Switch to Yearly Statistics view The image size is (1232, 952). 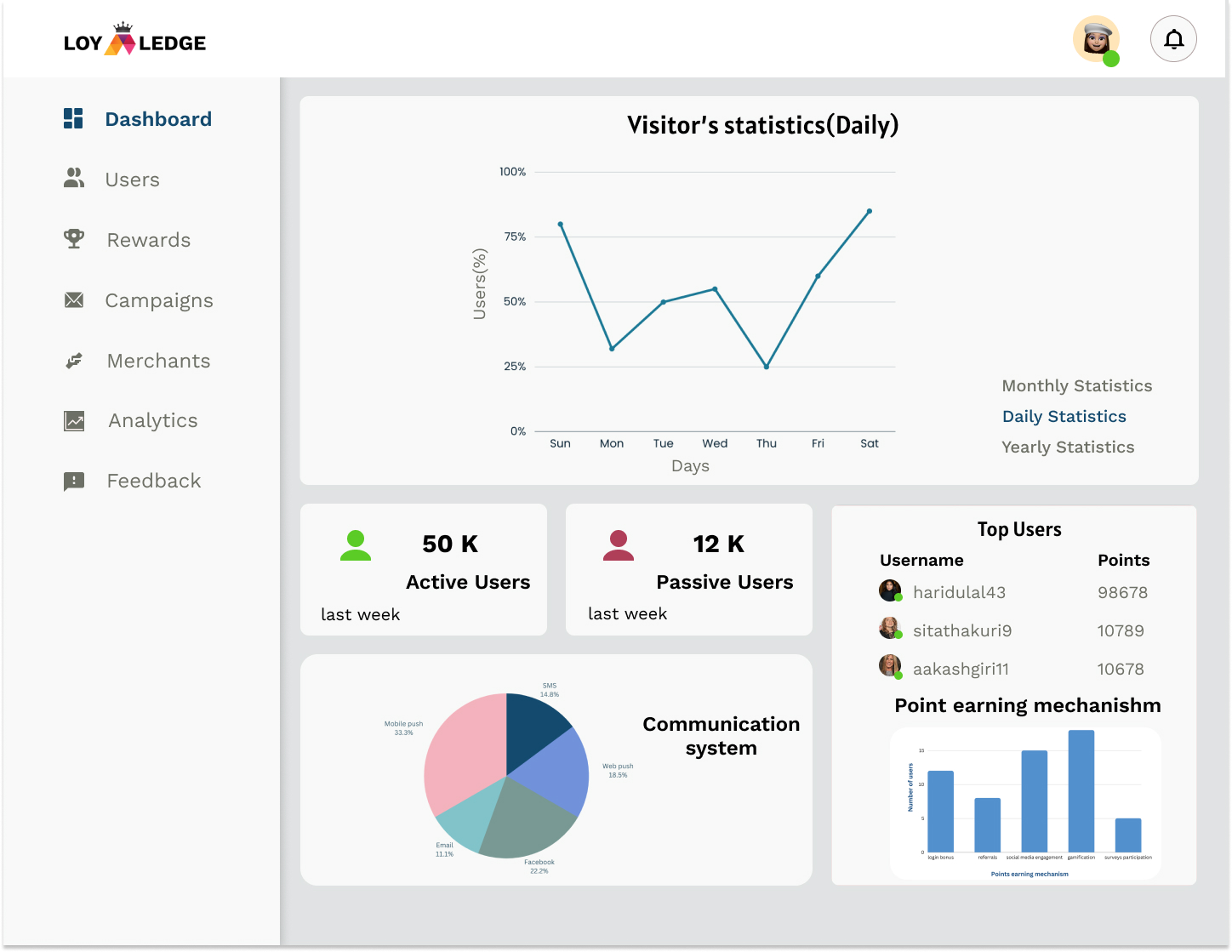[x=1068, y=447]
